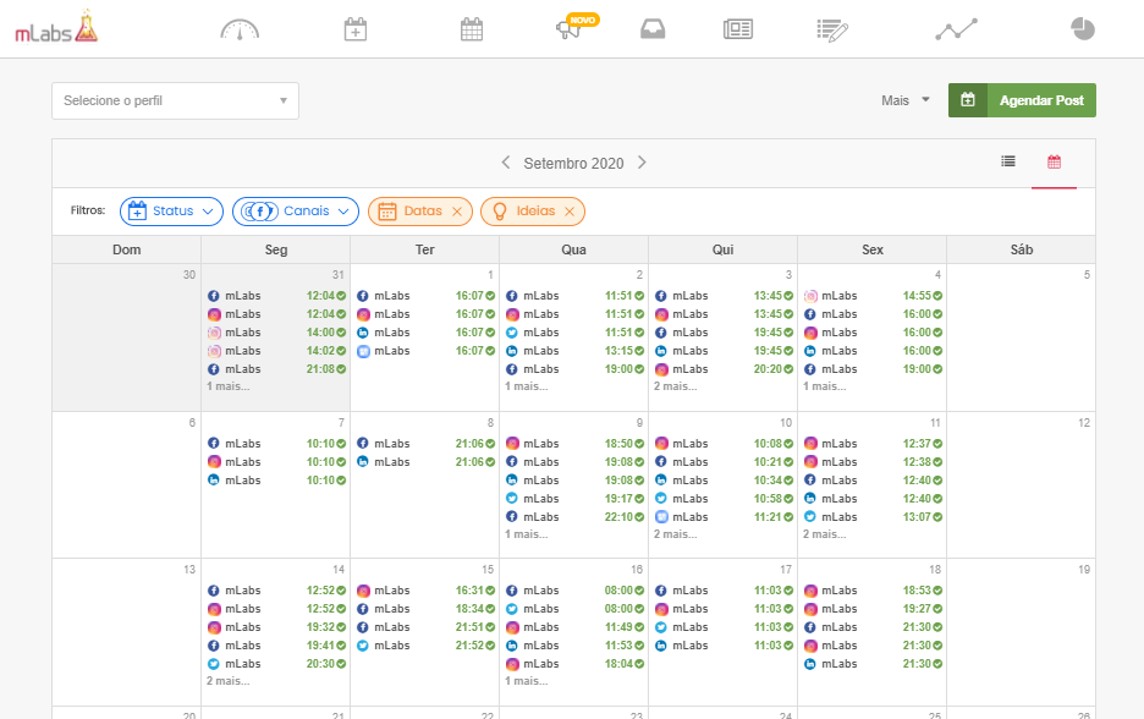This screenshot has height=719, width=1144.
Task: Click the schedule post calendar-plus icon
Action: (355, 29)
